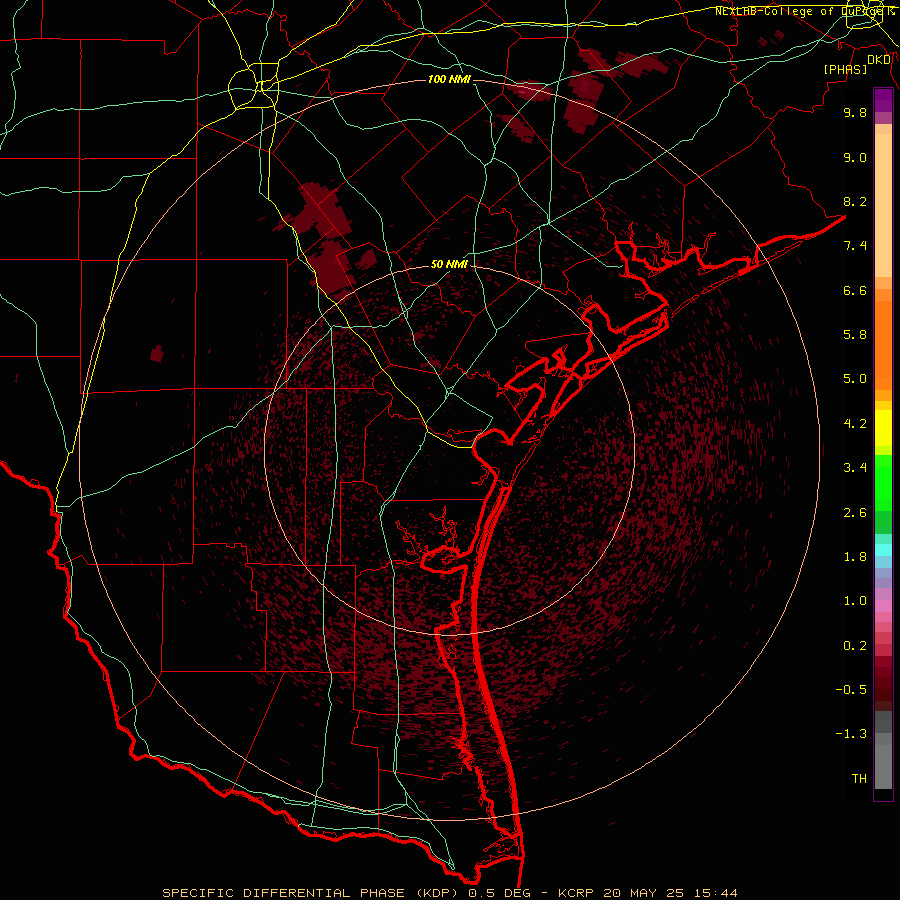
Task: Click the 5.0 legend value
Action: click(855, 379)
